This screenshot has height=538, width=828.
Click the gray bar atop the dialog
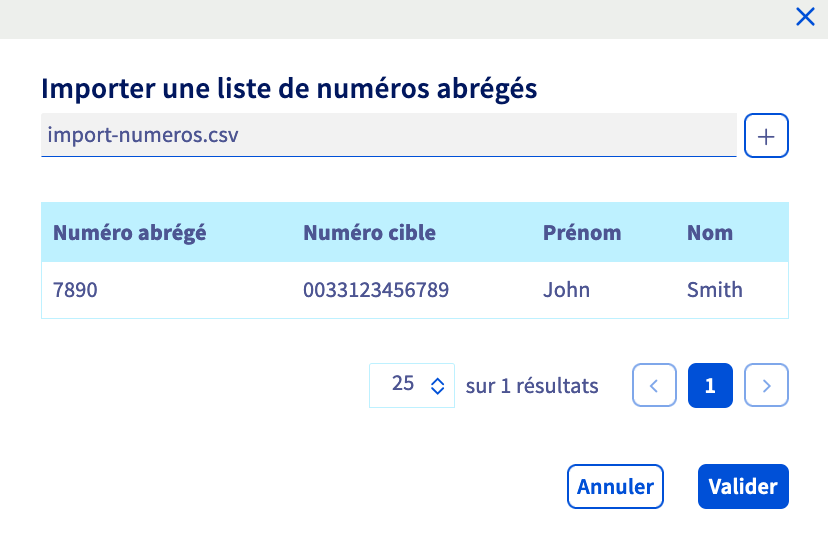click(400, 18)
